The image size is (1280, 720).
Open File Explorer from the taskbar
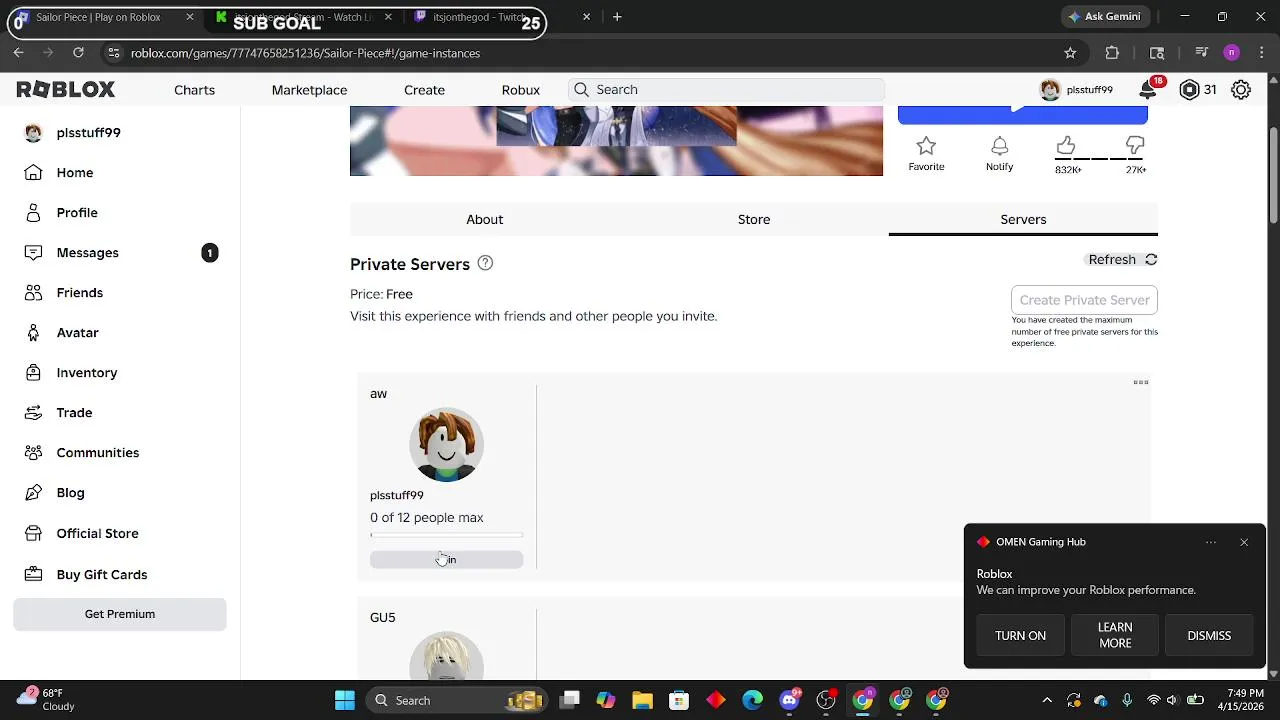642,700
